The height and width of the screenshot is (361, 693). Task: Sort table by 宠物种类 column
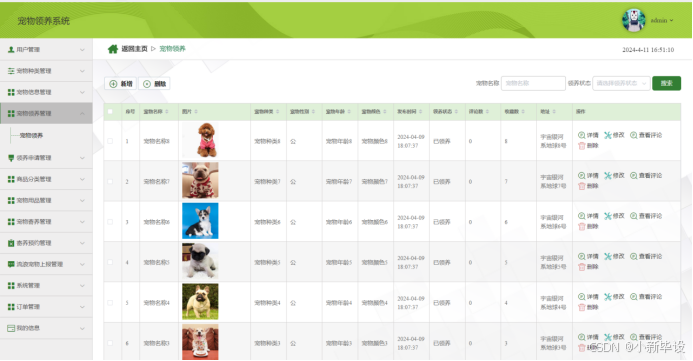(x=278, y=112)
